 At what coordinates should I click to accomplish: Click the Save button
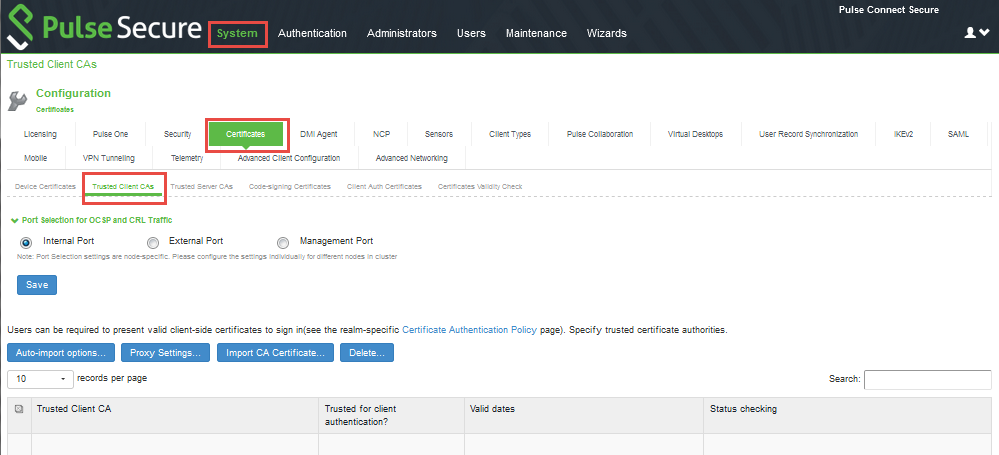[x=37, y=285]
